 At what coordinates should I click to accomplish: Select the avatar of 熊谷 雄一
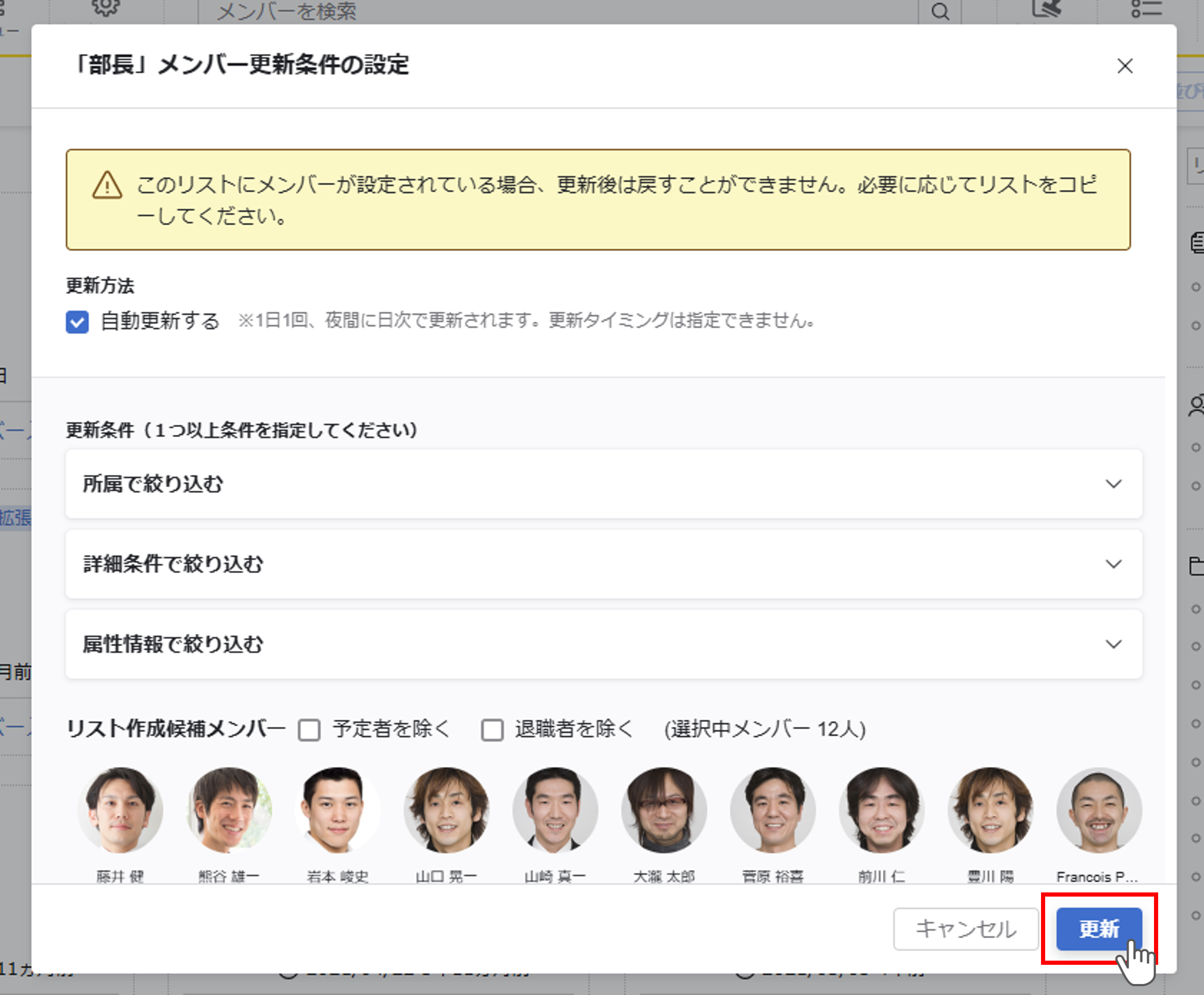pyautogui.click(x=229, y=810)
